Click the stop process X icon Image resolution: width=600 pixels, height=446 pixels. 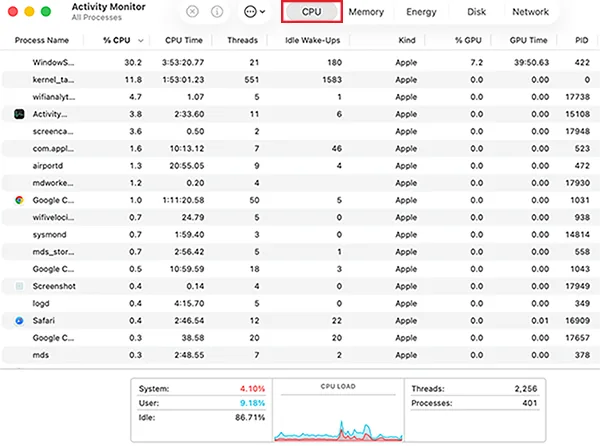click(192, 12)
